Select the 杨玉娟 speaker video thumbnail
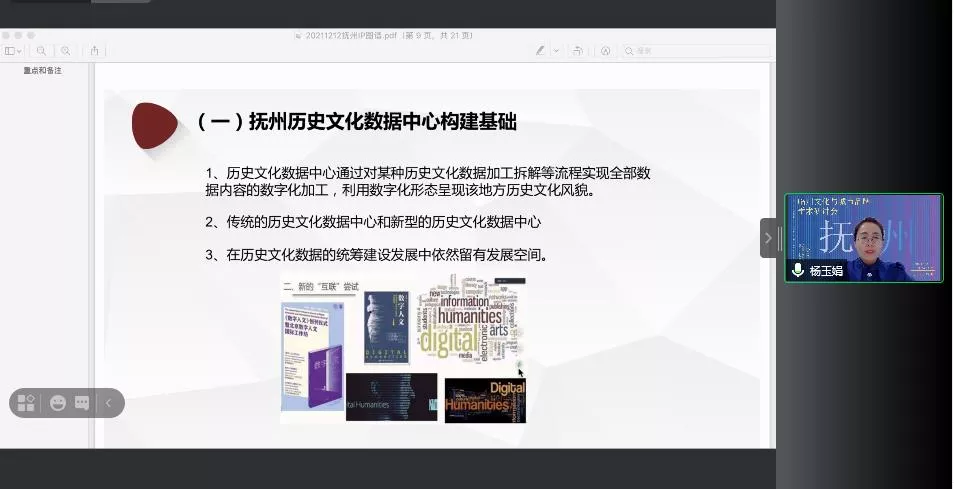The width and height of the screenshot is (954, 489). pyautogui.click(x=864, y=238)
